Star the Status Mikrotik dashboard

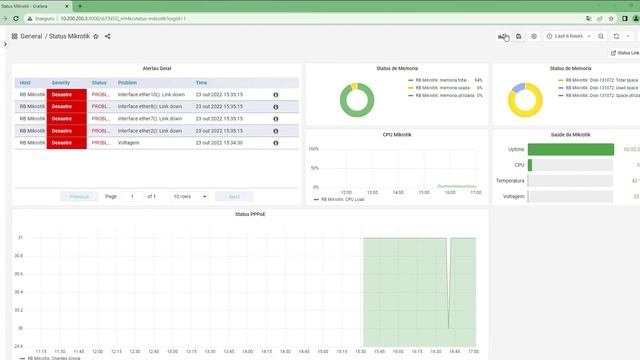point(96,36)
